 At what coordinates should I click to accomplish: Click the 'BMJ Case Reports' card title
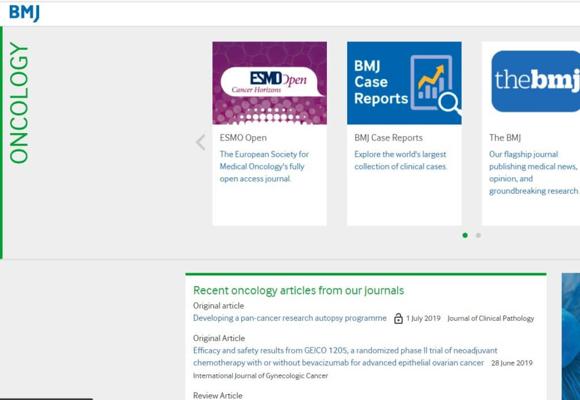click(x=388, y=138)
